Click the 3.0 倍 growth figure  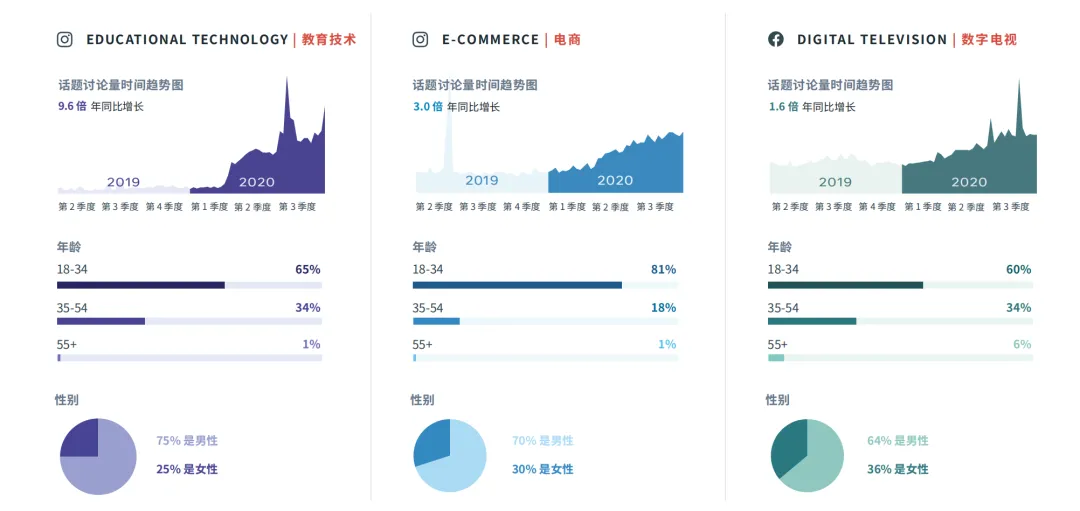click(x=427, y=107)
